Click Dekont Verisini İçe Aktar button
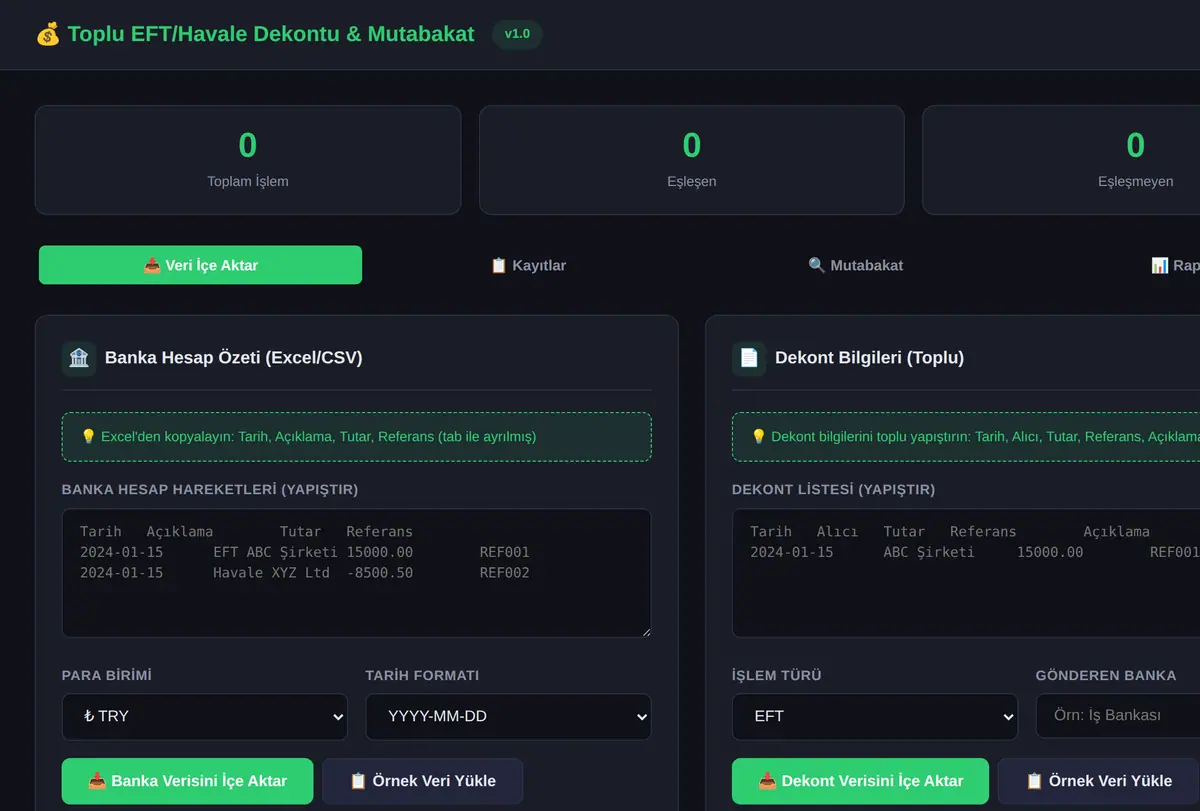This screenshot has width=1200, height=811. [860, 781]
